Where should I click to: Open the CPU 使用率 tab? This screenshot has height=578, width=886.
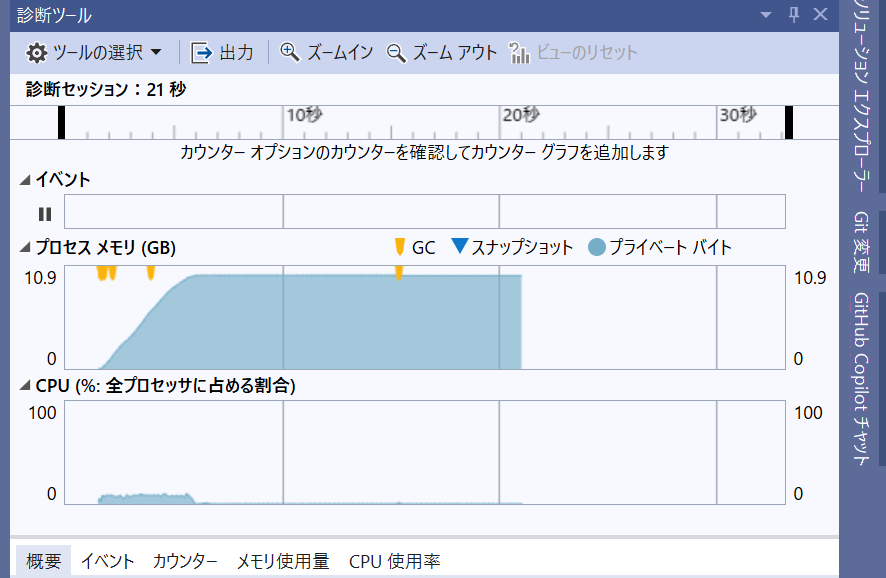pos(394,562)
